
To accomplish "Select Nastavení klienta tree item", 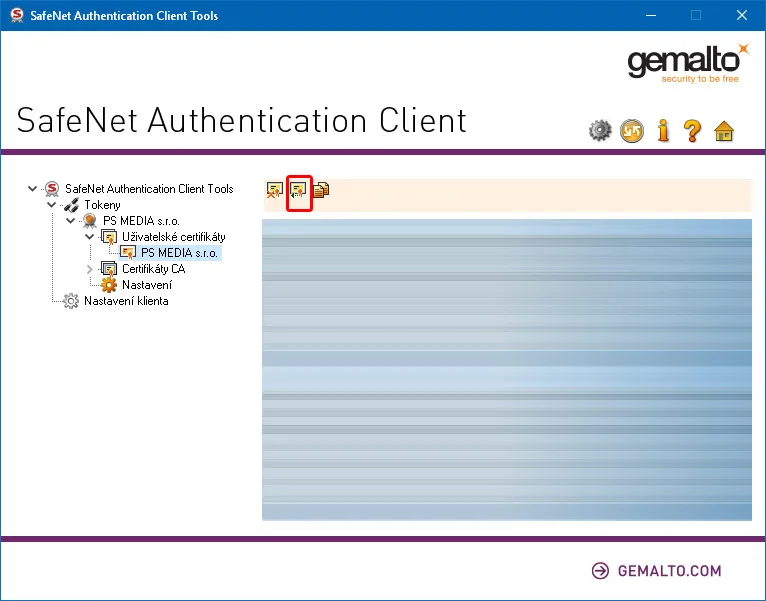I will (126, 301).
